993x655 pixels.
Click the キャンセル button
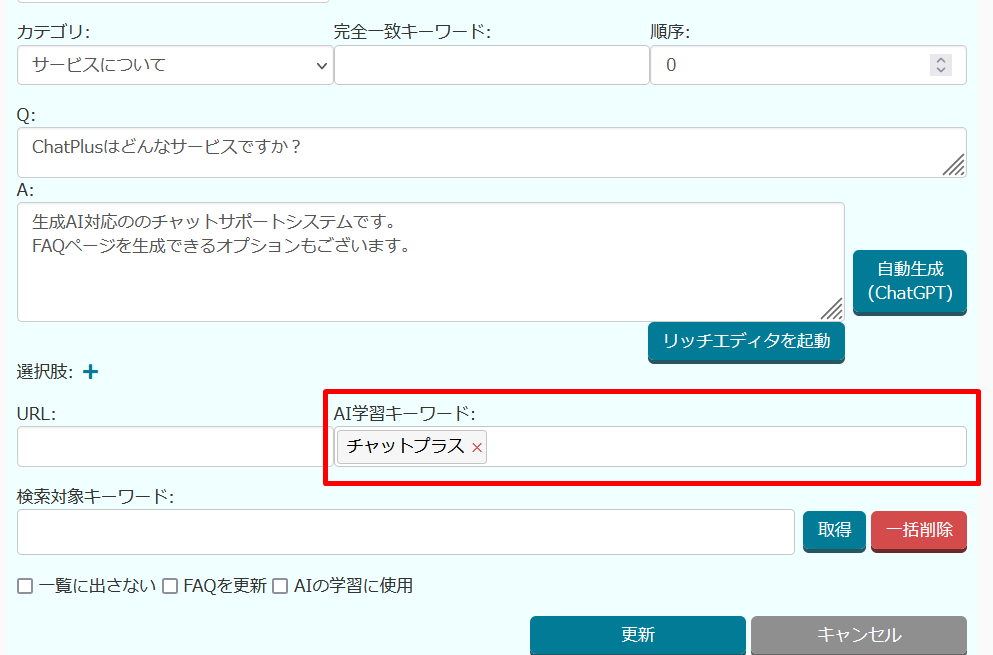859,635
